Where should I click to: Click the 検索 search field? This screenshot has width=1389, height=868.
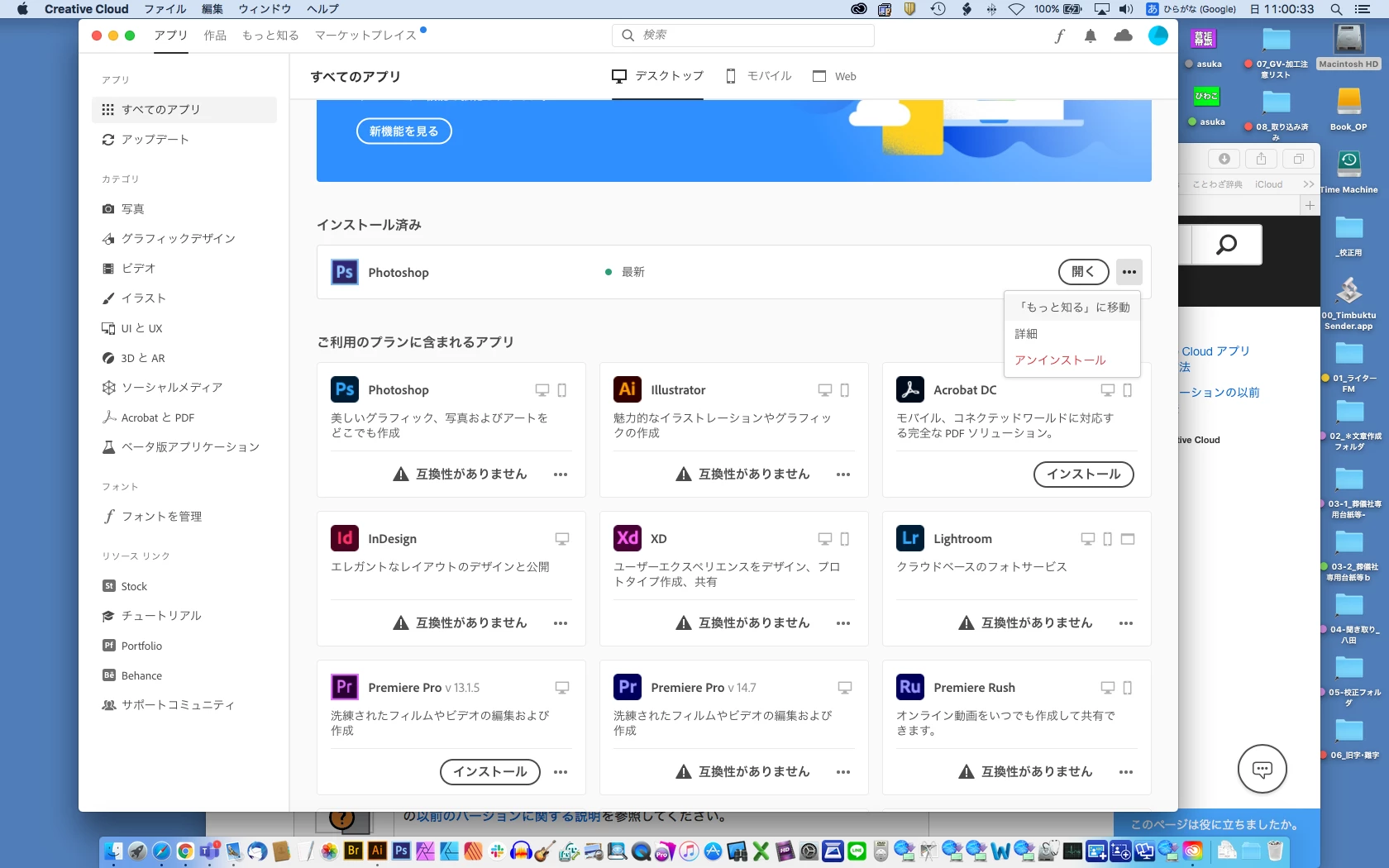pos(743,35)
